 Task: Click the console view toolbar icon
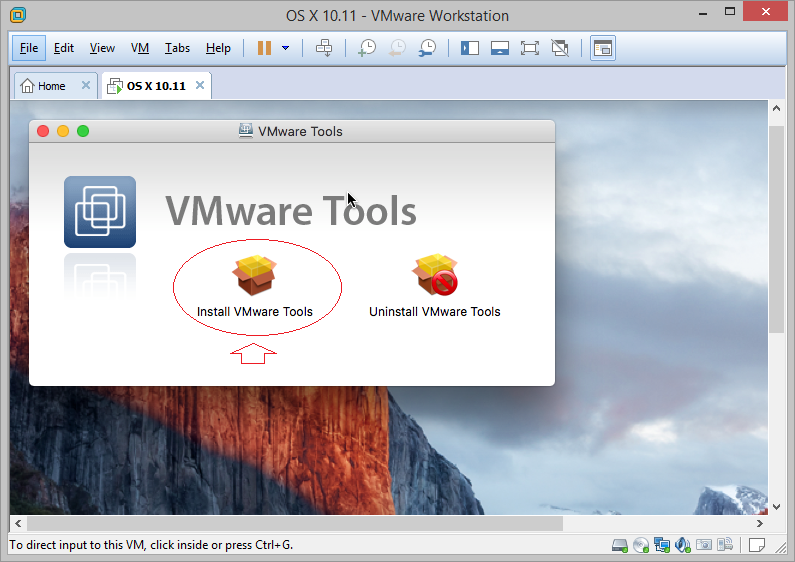pos(603,48)
